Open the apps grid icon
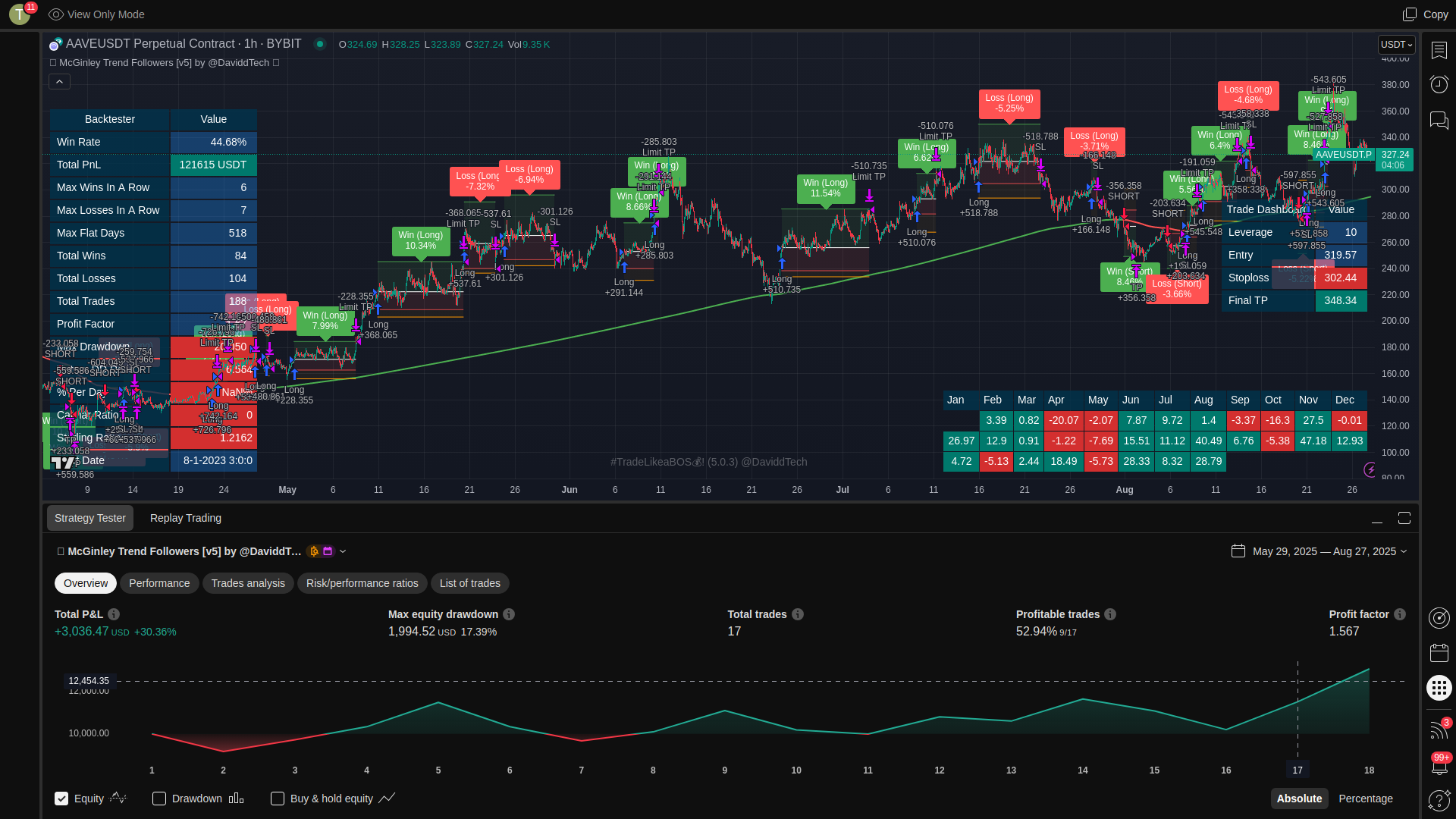 (1439, 688)
